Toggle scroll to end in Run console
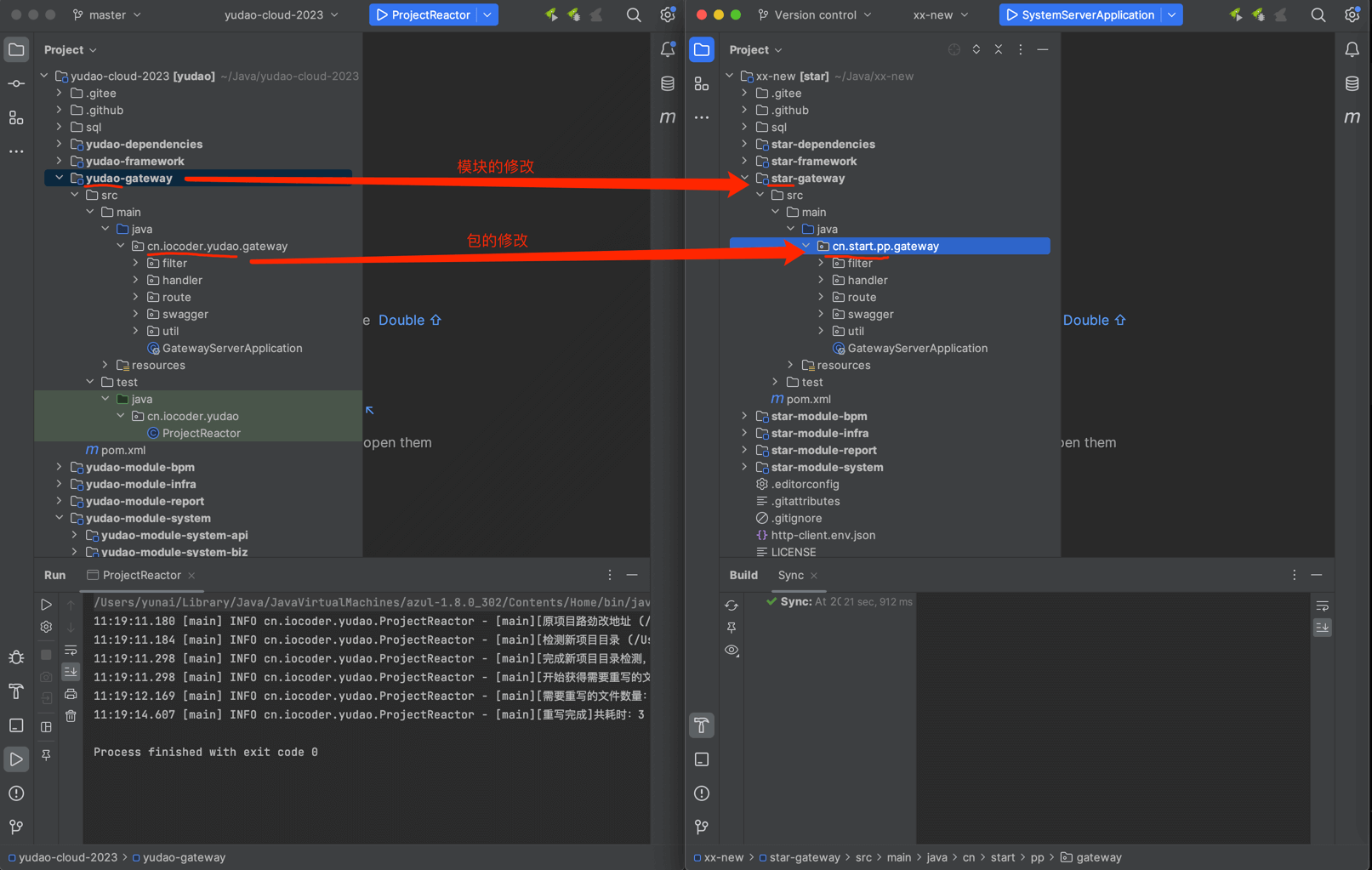Image resolution: width=1372 pixels, height=870 pixels. click(x=71, y=672)
